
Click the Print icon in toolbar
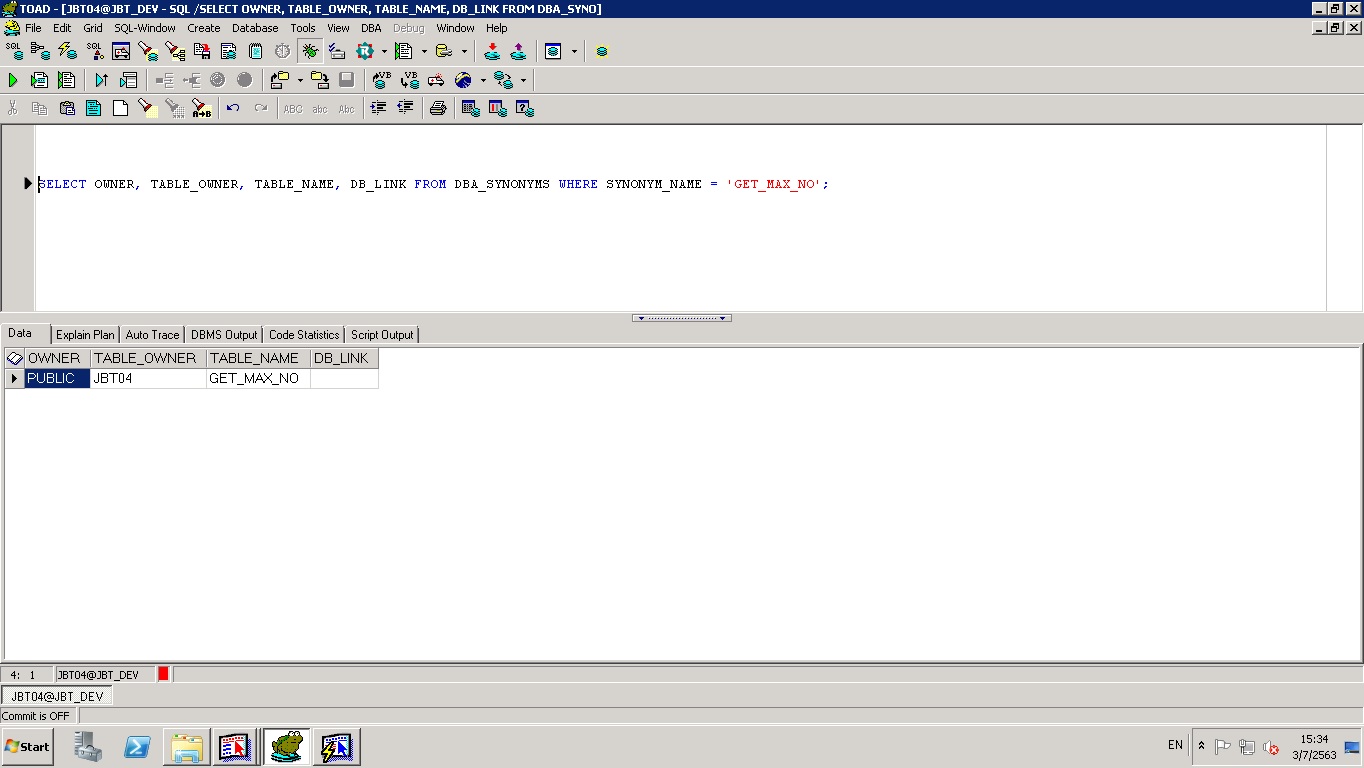coord(437,108)
